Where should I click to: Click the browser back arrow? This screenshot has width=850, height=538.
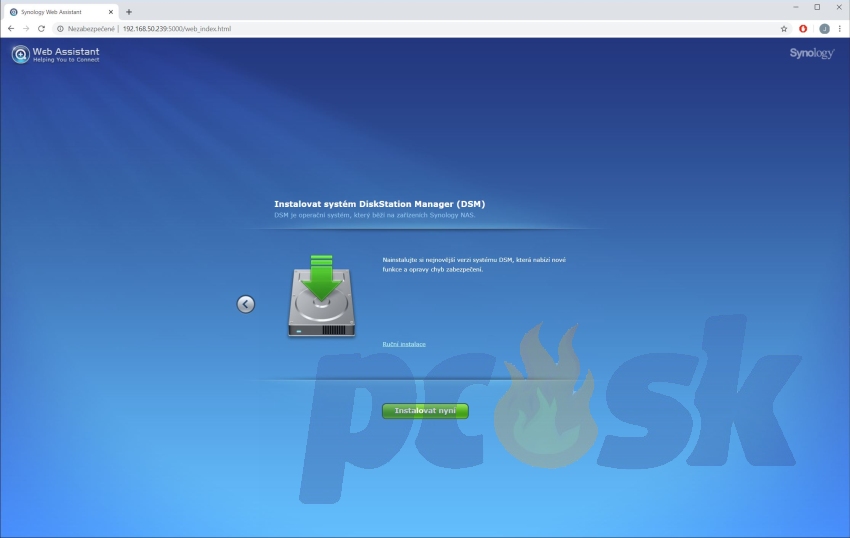point(11,29)
